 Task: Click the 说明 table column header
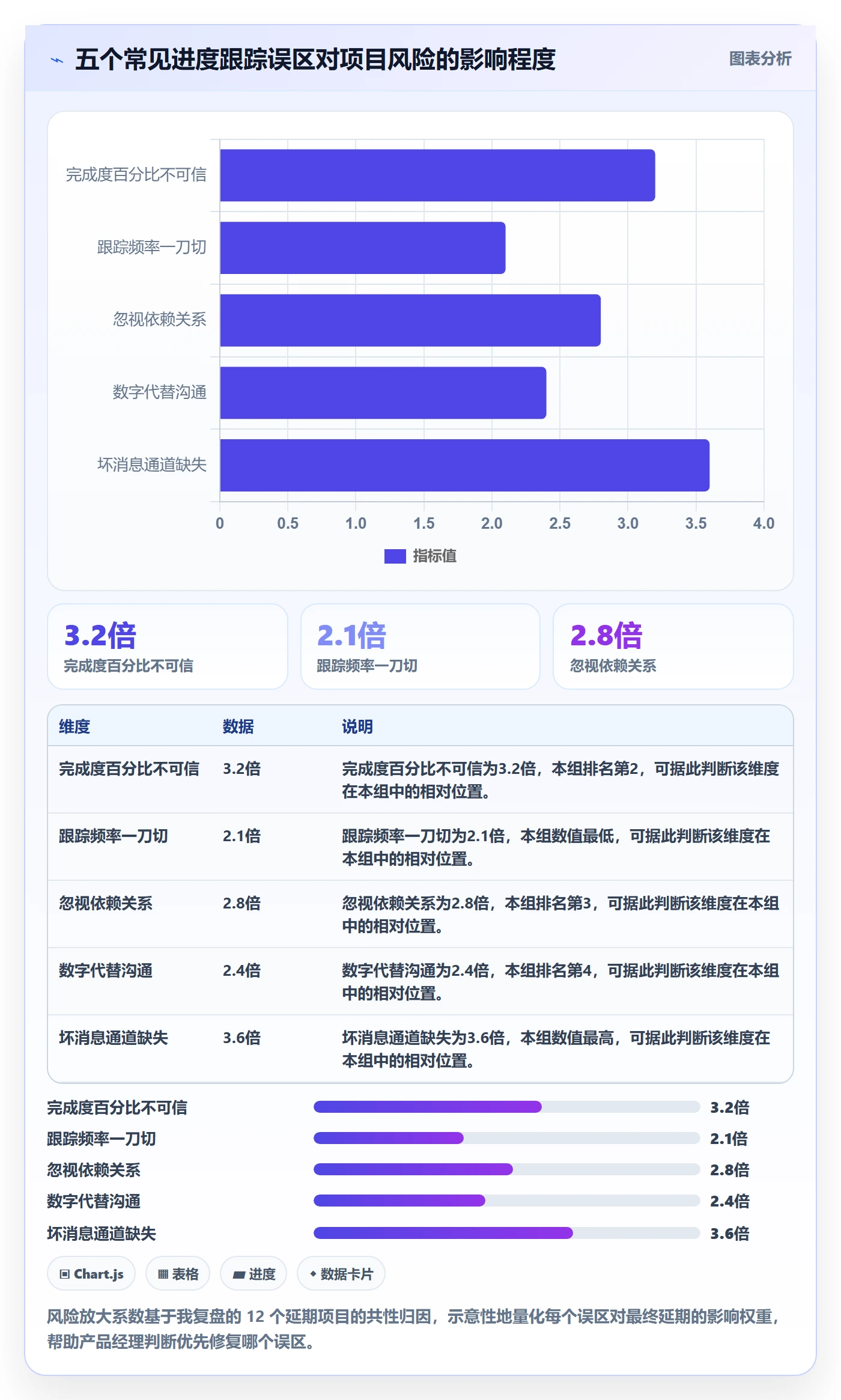click(357, 726)
